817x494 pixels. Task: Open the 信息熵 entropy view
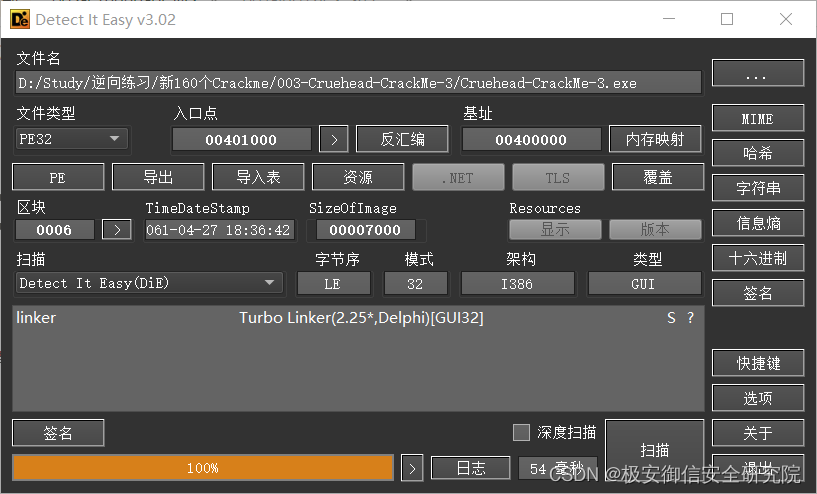point(758,223)
